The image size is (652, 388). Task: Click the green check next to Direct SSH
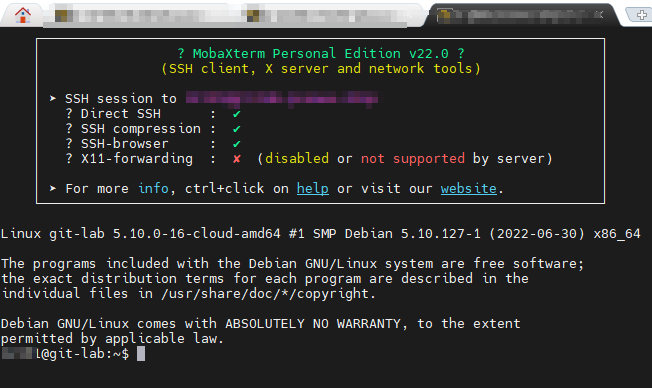pos(237,114)
